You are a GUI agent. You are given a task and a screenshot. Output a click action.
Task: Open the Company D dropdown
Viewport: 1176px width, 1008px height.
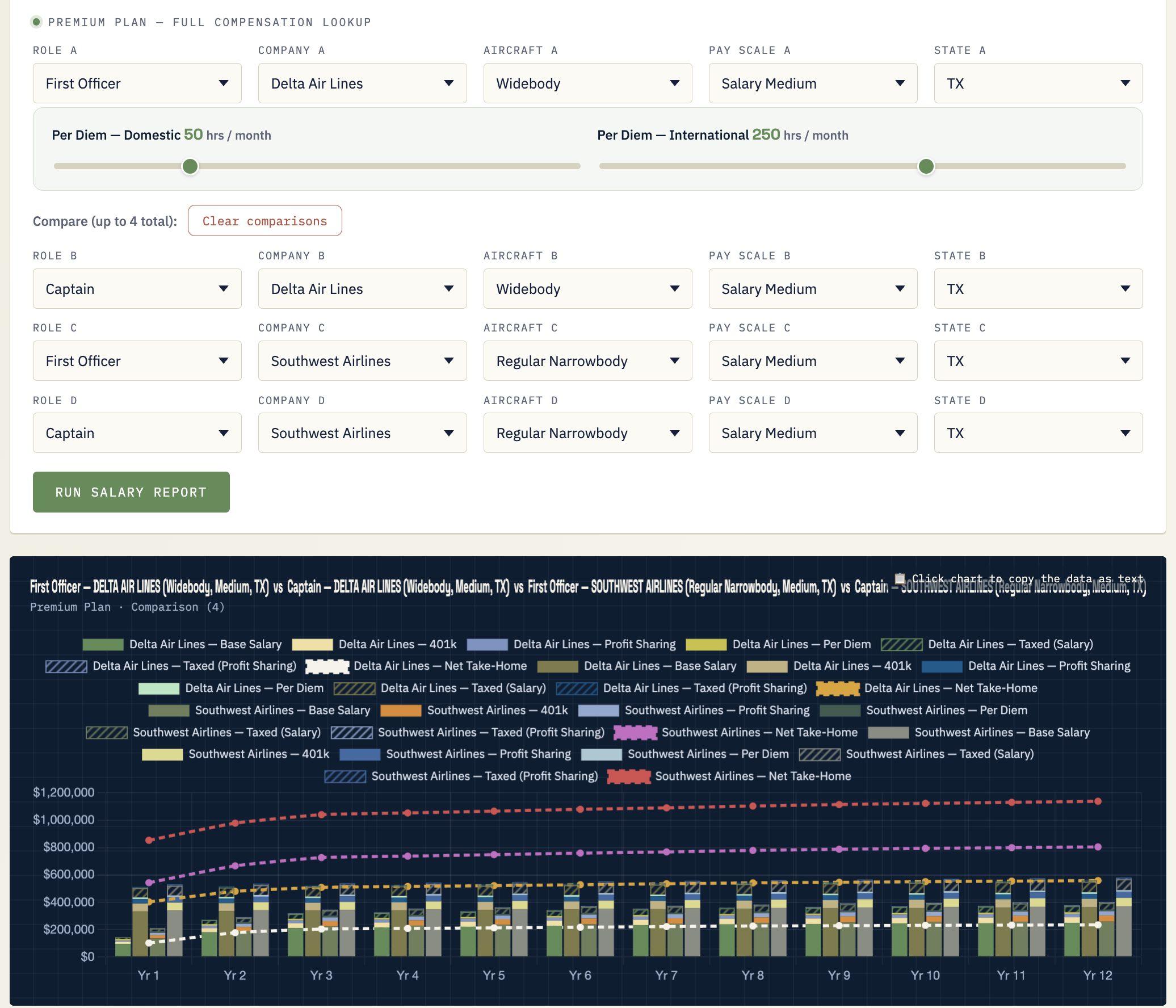click(363, 433)
